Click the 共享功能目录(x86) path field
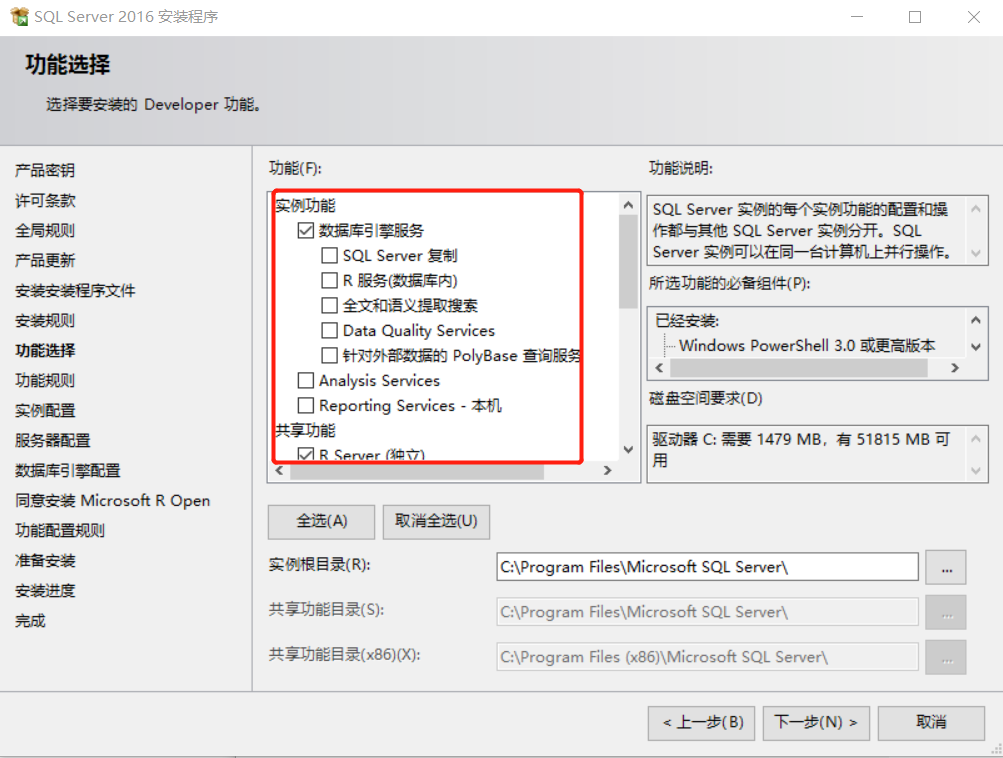Image resolution: width=1003 pixels, height=758 pixels. click(x=707, y=657)
